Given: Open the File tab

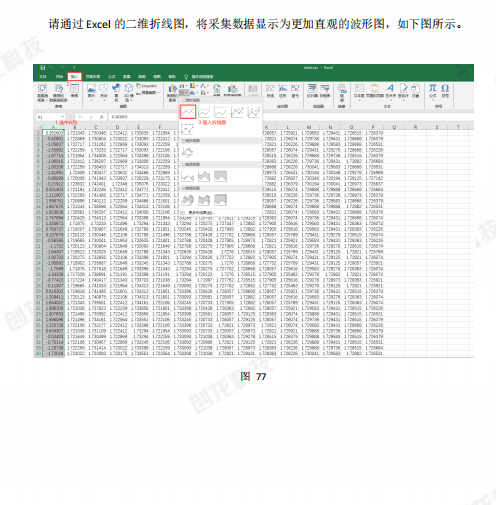Looking at the screenshot, I should pos(43,77).
